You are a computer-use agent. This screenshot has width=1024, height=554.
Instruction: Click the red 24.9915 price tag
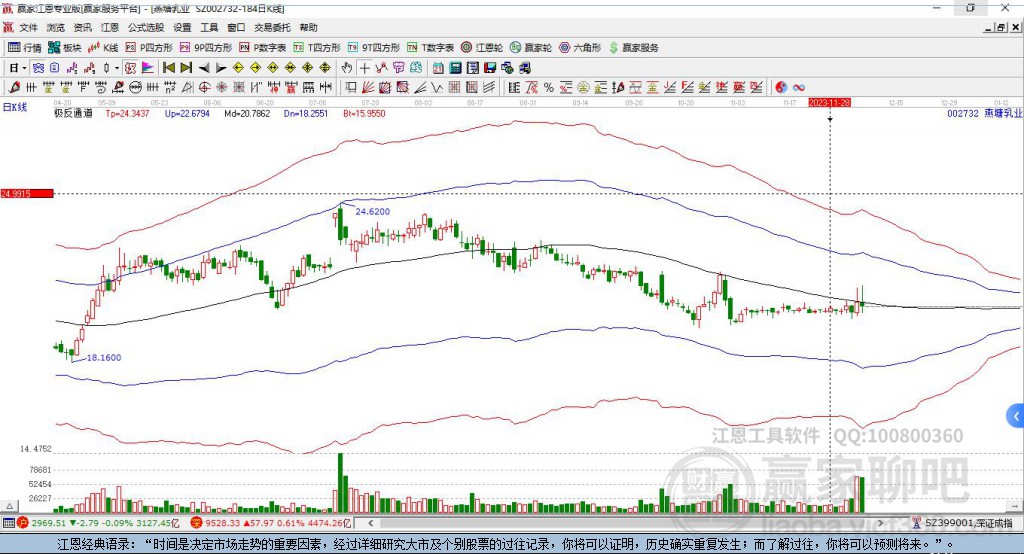27,193
